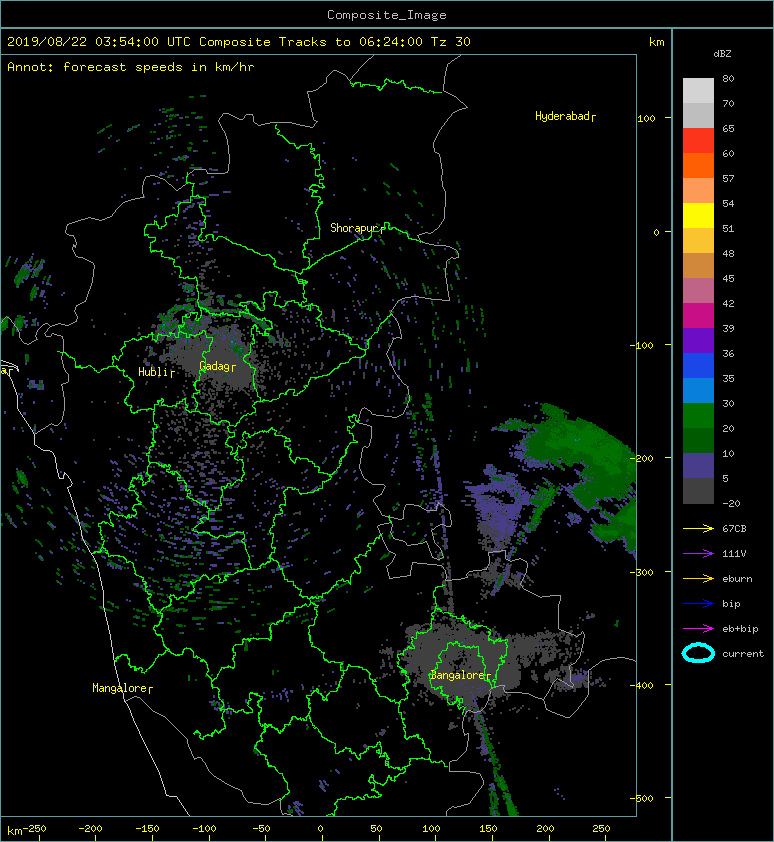Click the -200 km tick on vertical axis
This screenshot has height=842, width=774.
point(642,458)
